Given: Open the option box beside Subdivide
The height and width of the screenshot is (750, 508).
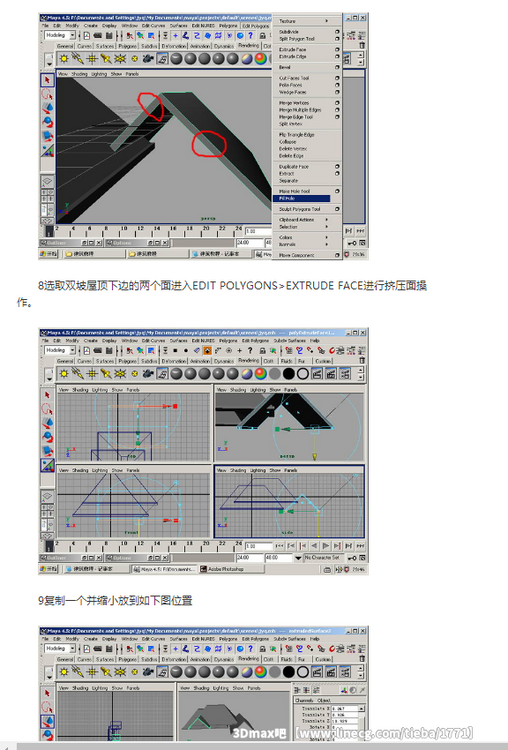Looking at the screenshot, I should tap(337, 32).
